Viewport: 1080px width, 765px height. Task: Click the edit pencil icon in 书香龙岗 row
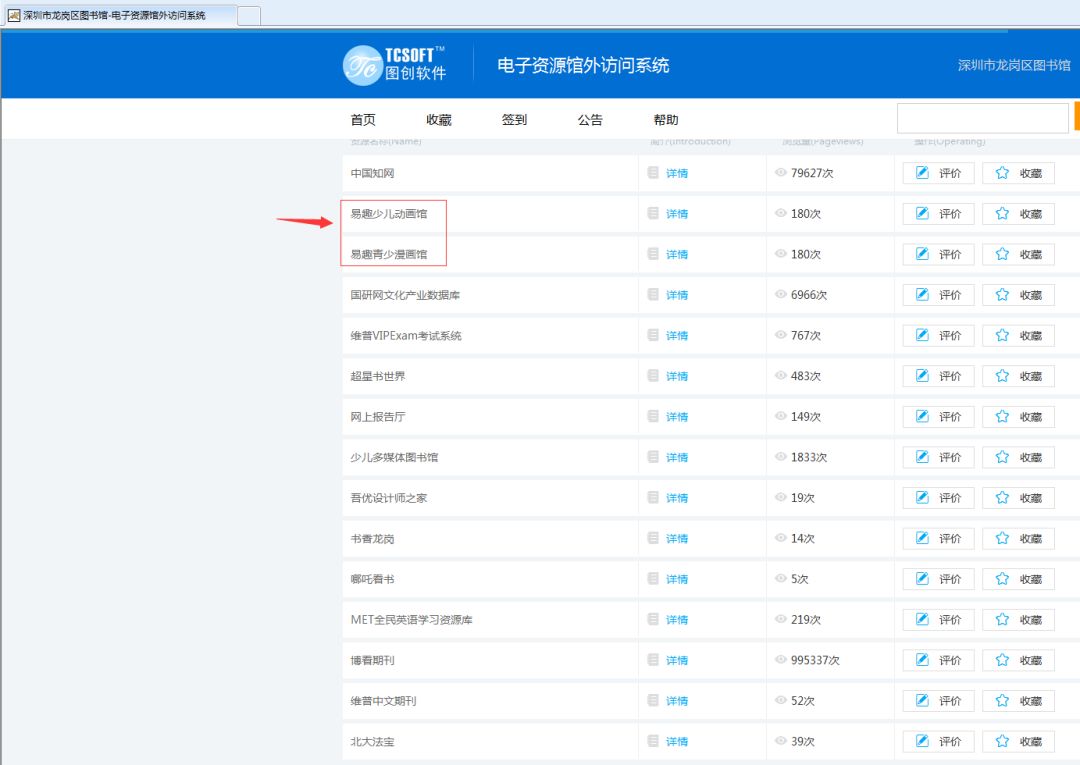[922, 538]
